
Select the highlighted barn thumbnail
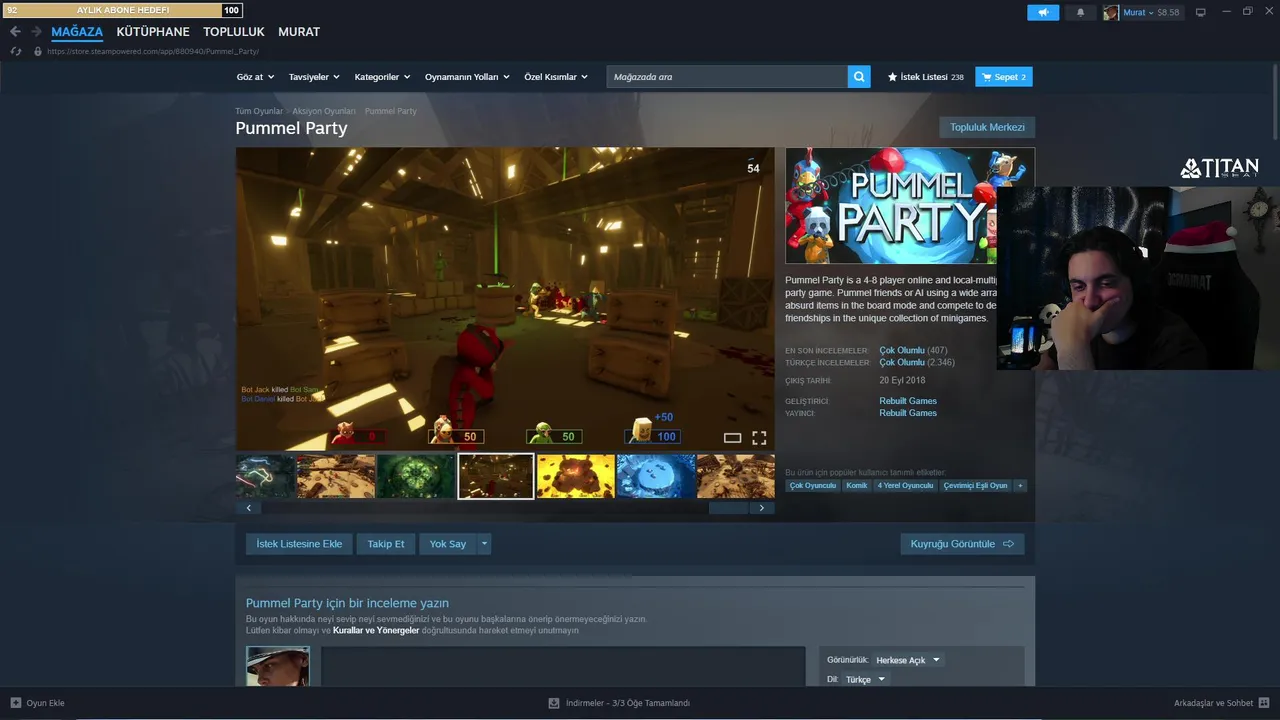click(x=496, y=476)
